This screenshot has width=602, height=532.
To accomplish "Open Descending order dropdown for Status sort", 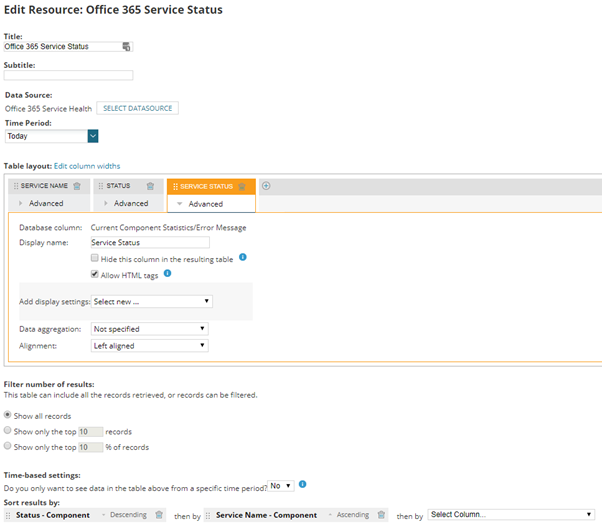I will pos(124,515).
